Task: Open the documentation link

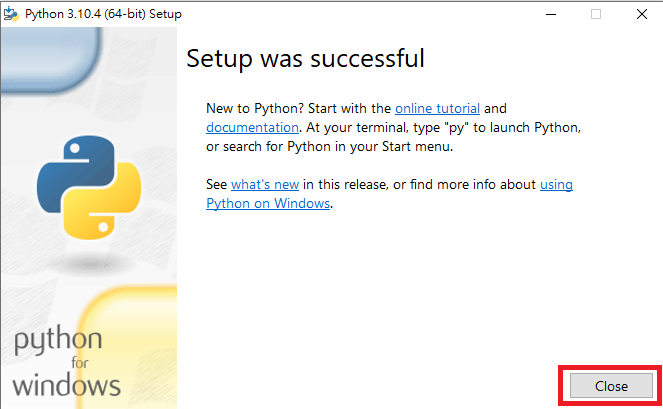Action: 252,128
